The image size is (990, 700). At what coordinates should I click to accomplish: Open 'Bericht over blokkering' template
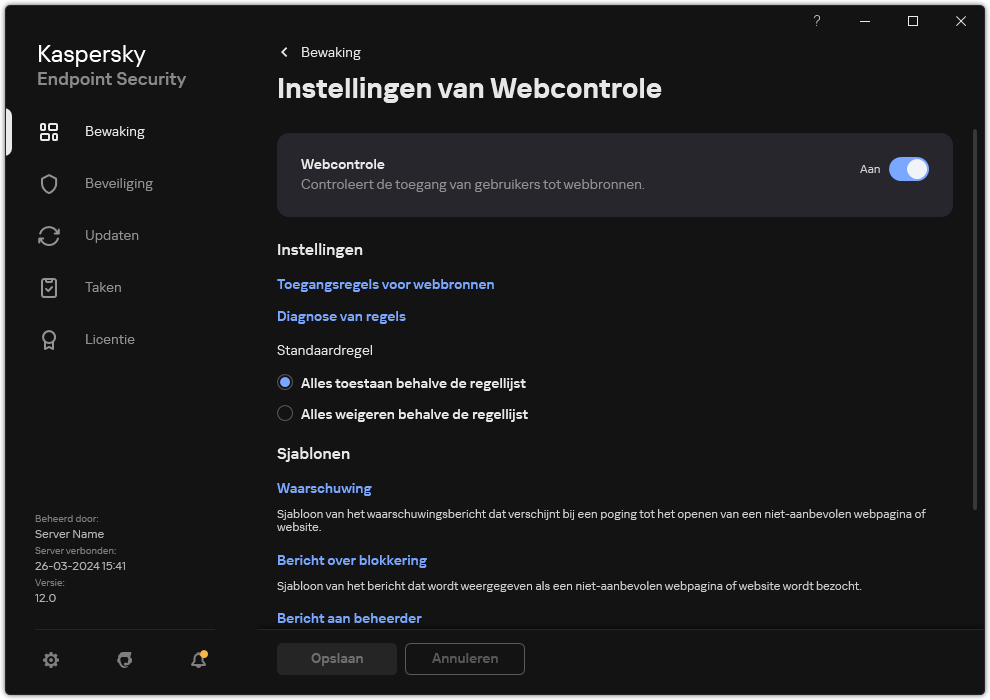352,560
